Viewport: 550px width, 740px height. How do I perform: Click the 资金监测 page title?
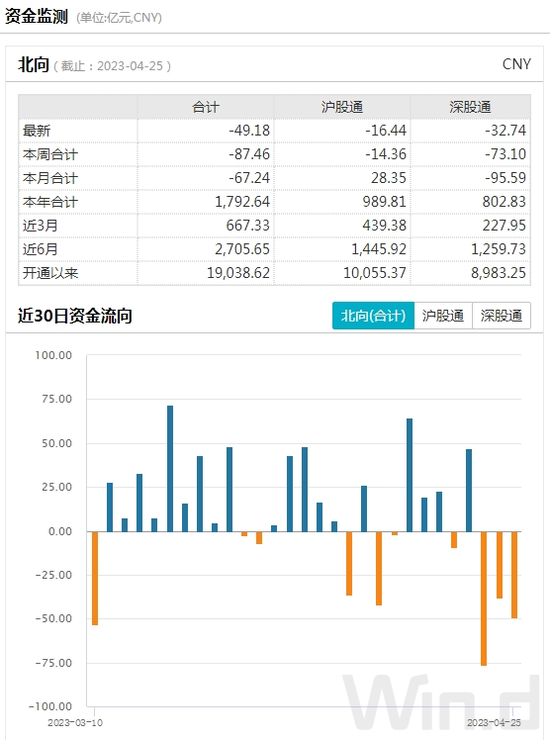coord(36,17)
